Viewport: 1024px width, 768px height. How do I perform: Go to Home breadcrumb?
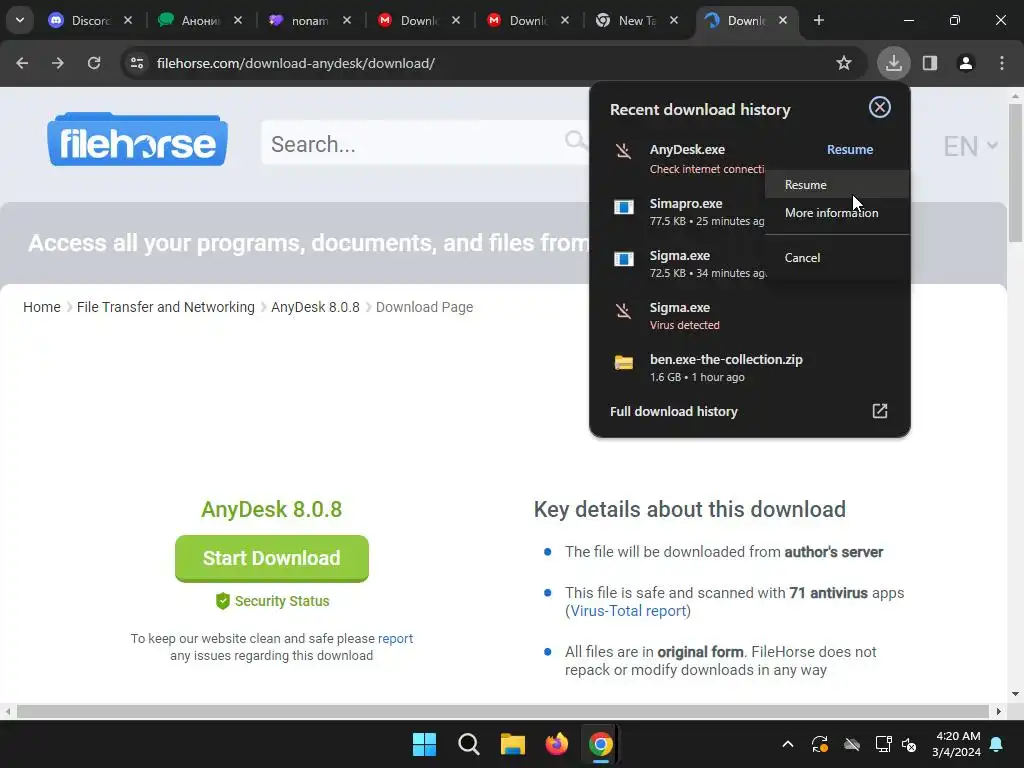pos(42,307)
